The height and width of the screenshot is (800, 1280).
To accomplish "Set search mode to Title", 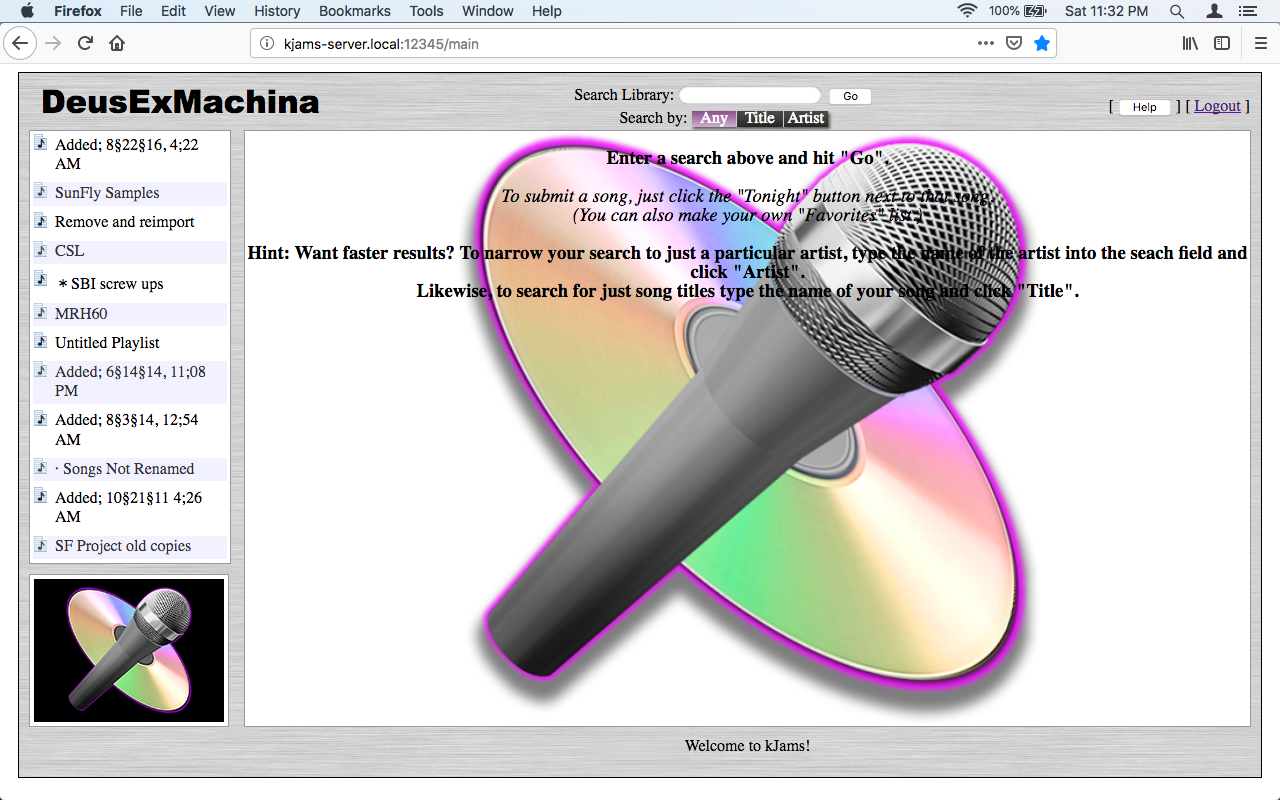I will (760, 118).
